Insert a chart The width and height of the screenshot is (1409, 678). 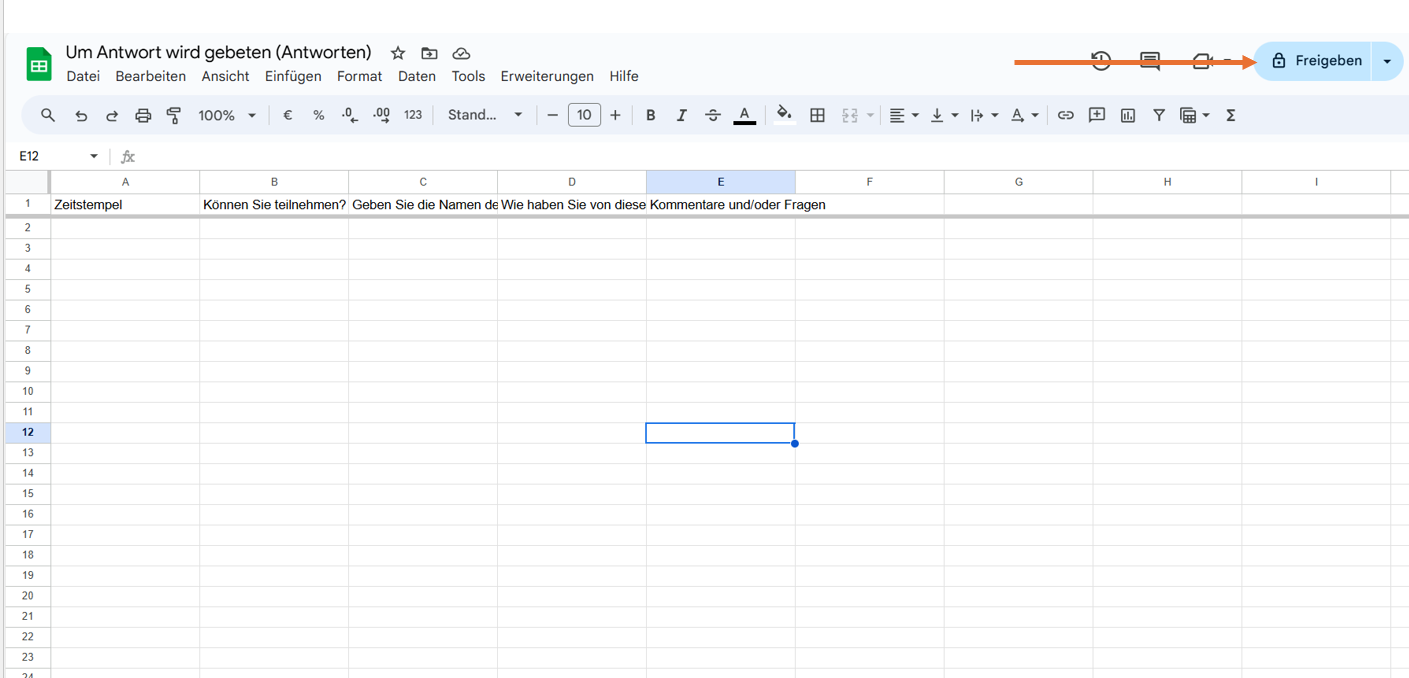pos(1128,115)
